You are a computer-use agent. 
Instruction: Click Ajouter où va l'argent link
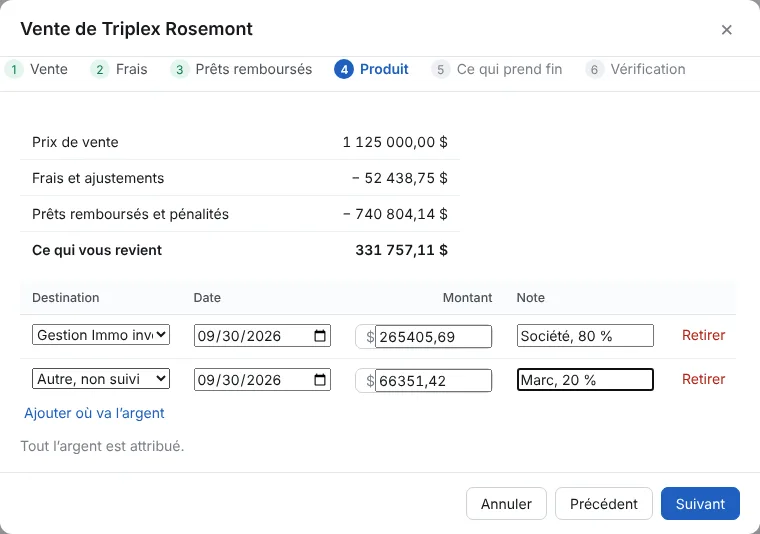click(95, 413)
